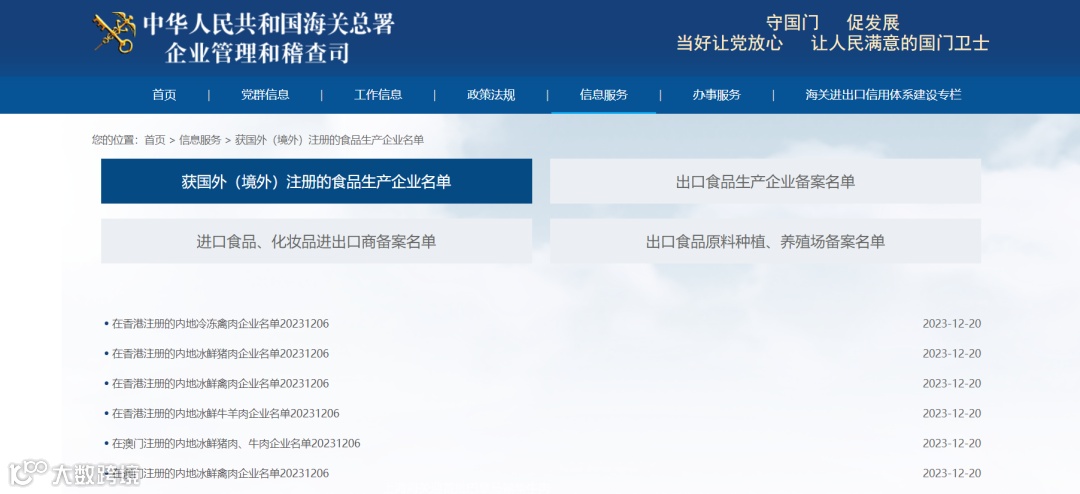This screenshot has height=494, width=1080.
Task: Click the date 2023-12-20 for 冰鲜牛羊肉 row
Action: [x=952, y=413]
